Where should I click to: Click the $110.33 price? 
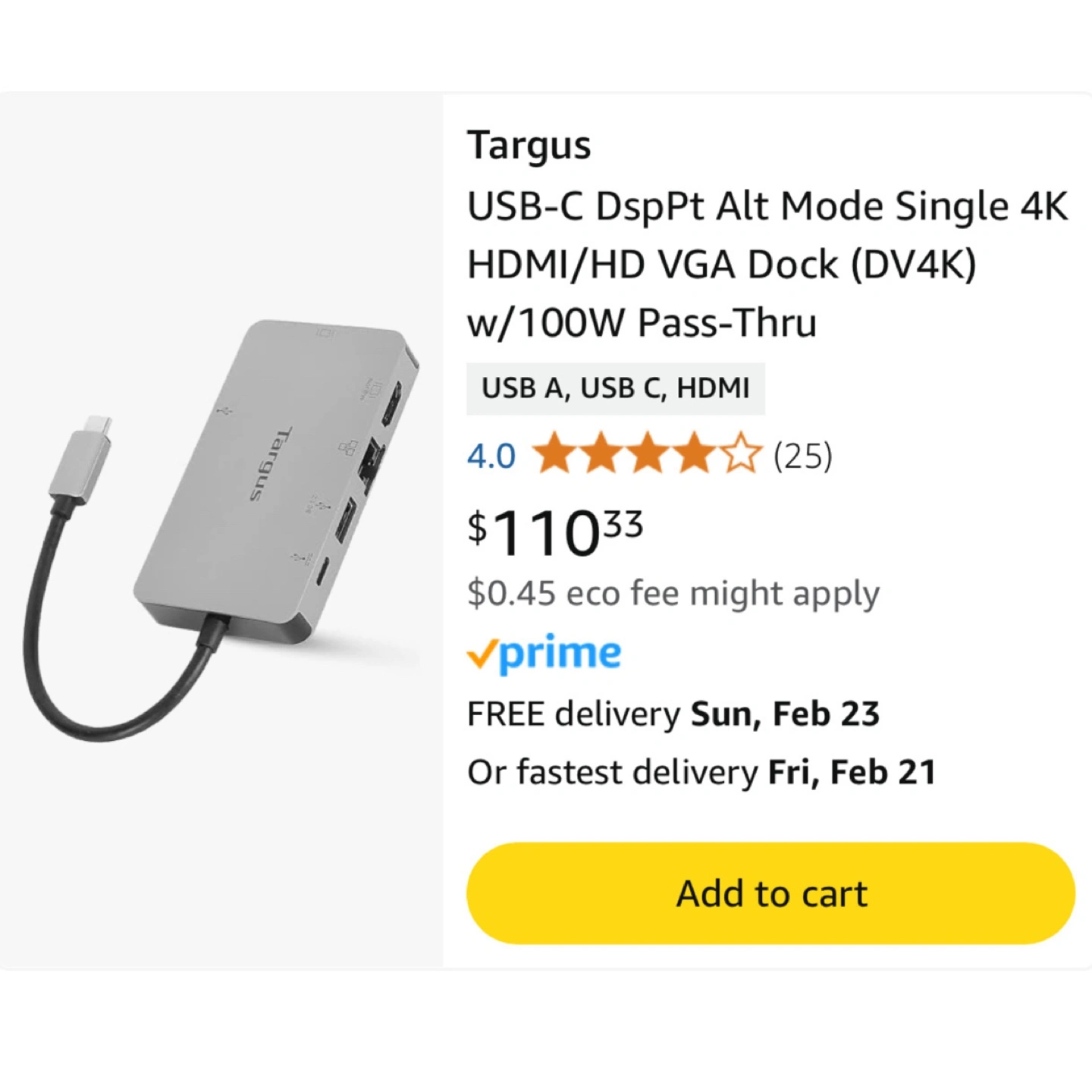[555, 532]
